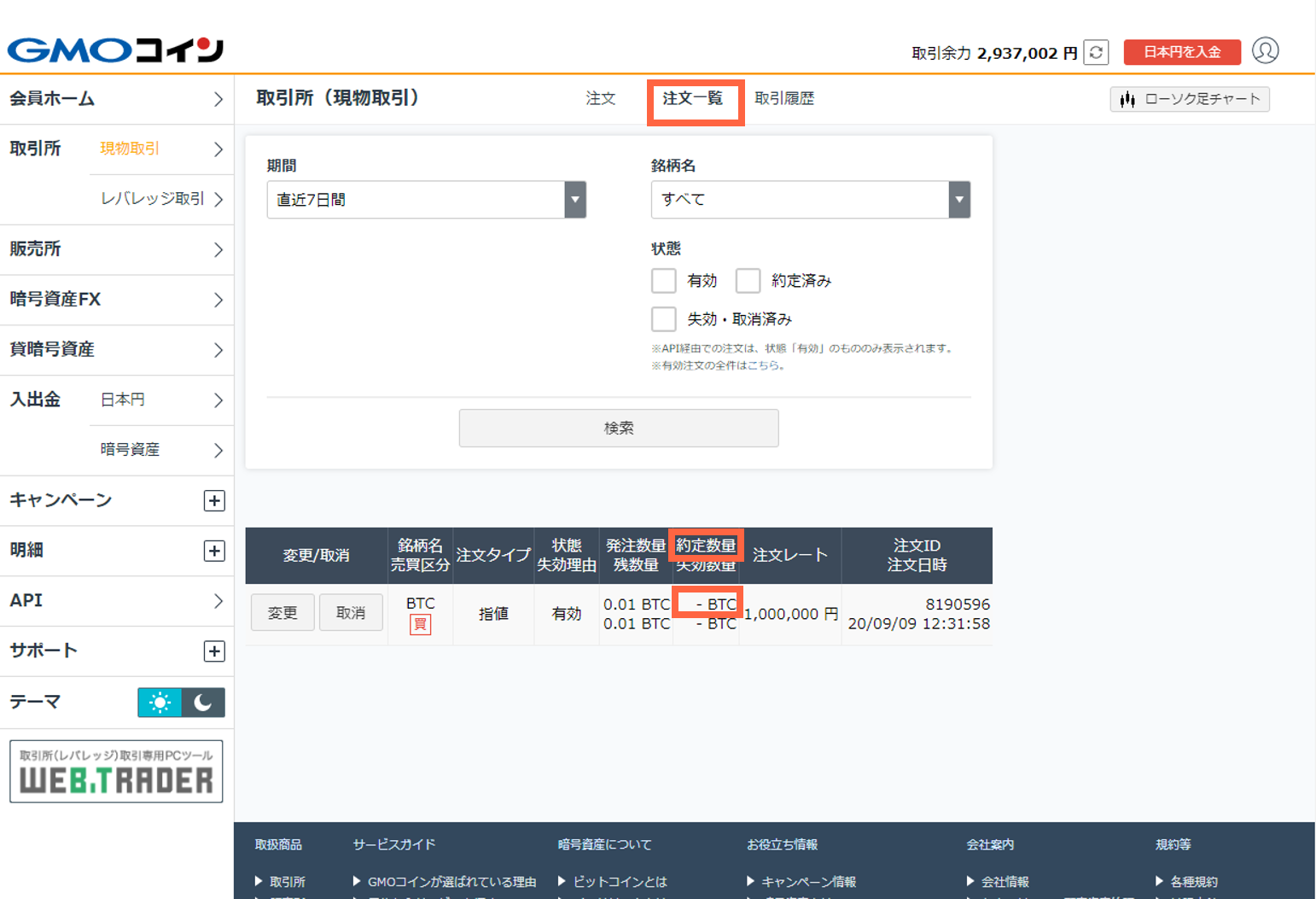
Task: Enable dark theme with moon icon
Action: [203, 702]
